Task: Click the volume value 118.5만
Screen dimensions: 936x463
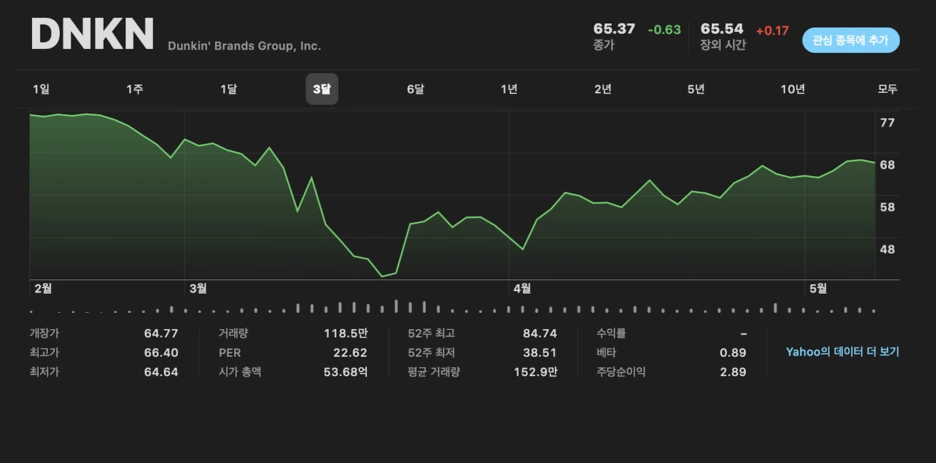Action: click(x=346, y=334)
